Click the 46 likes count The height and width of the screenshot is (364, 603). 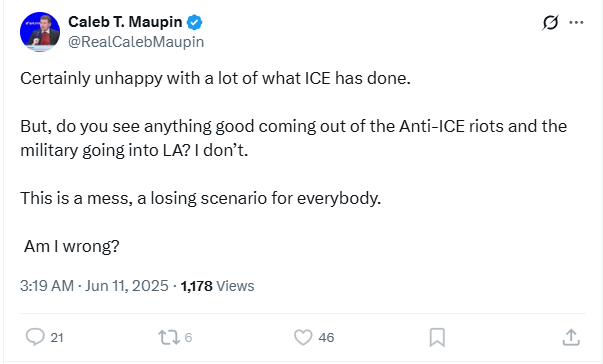tap(326, 337)
